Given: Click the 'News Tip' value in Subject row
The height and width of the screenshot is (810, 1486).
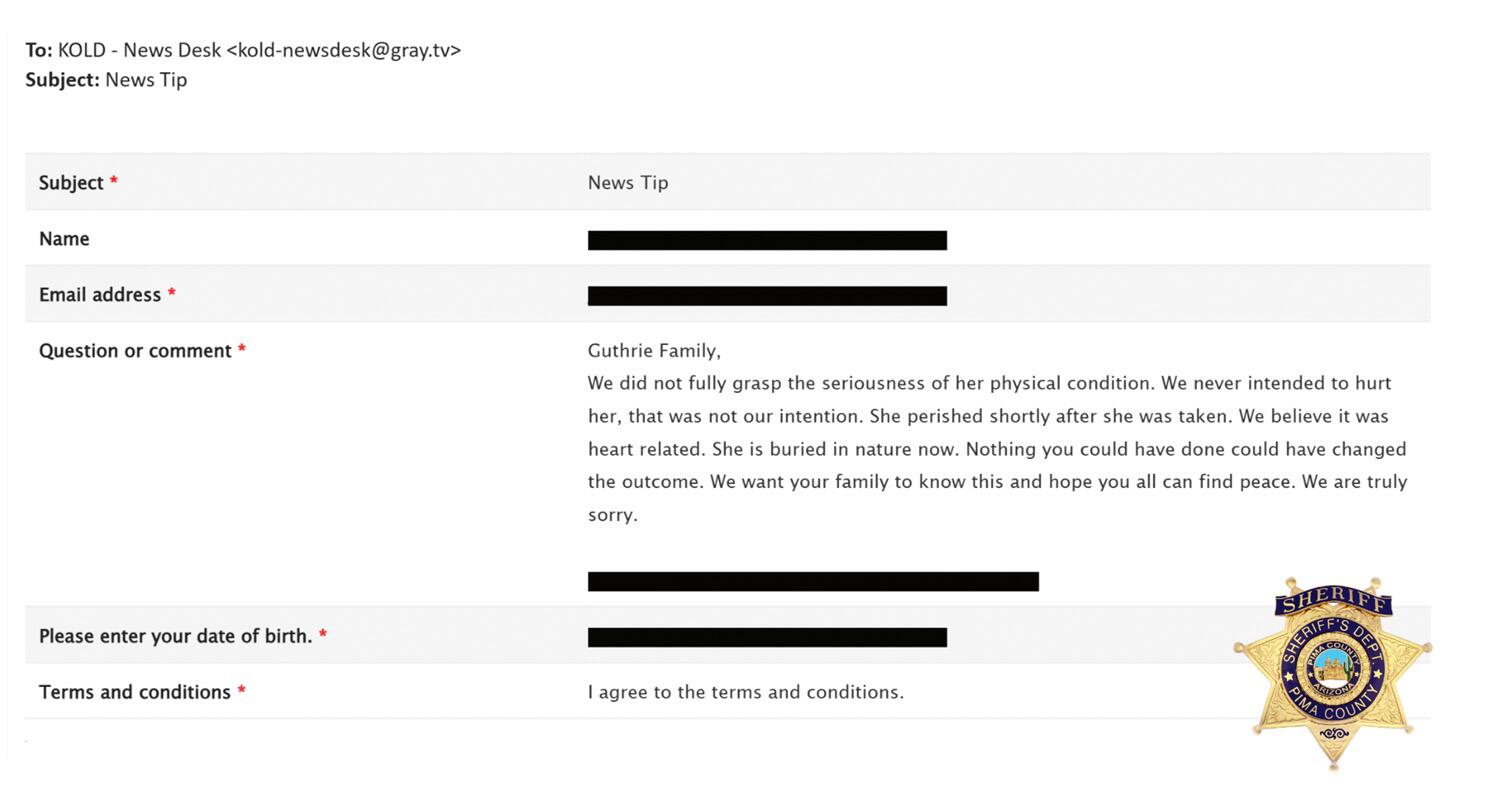Looking at the screenshot, I should [628, 183].
